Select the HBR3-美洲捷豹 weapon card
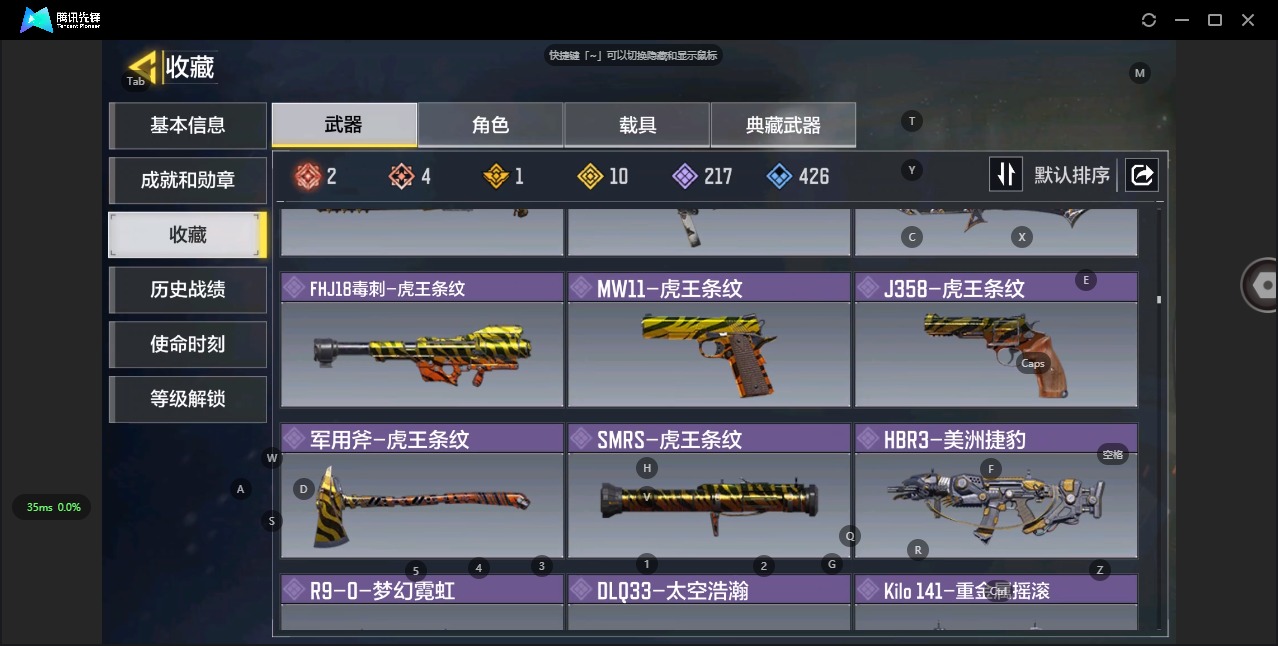The image size is (1278, 646). coord(996,491)
